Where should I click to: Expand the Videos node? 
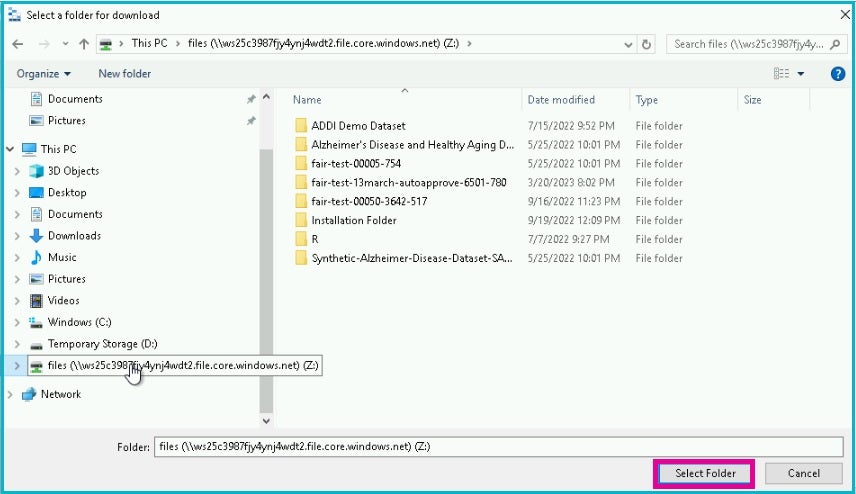pos(17,301)
